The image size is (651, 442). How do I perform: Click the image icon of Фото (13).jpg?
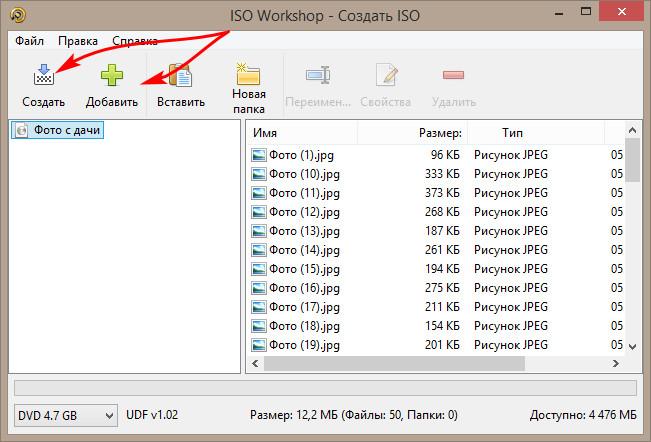pyautogui.click(x=259, y=231)
